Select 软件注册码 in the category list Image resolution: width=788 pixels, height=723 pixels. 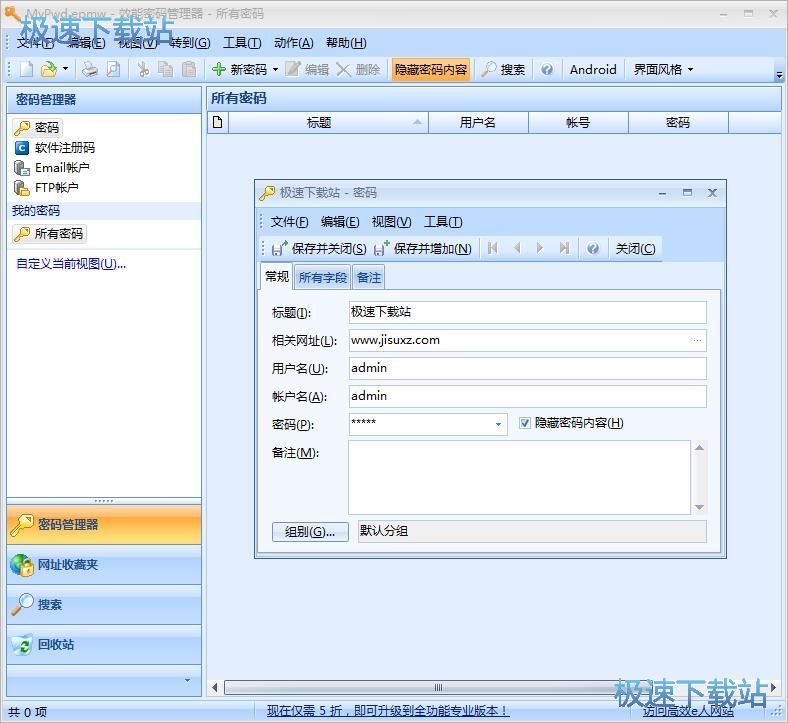coord(64,148)
